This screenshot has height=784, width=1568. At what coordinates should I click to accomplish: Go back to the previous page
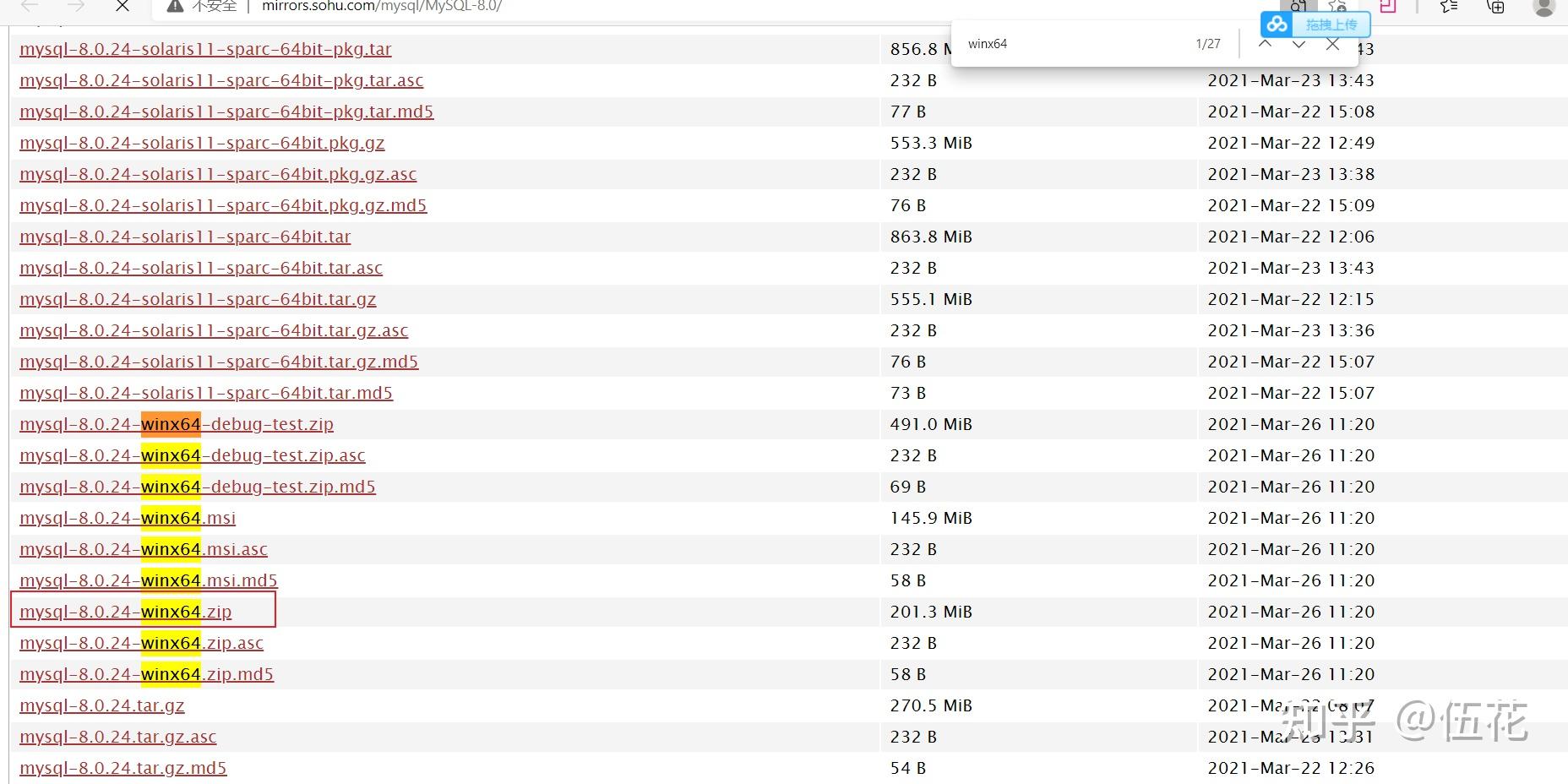30,6
